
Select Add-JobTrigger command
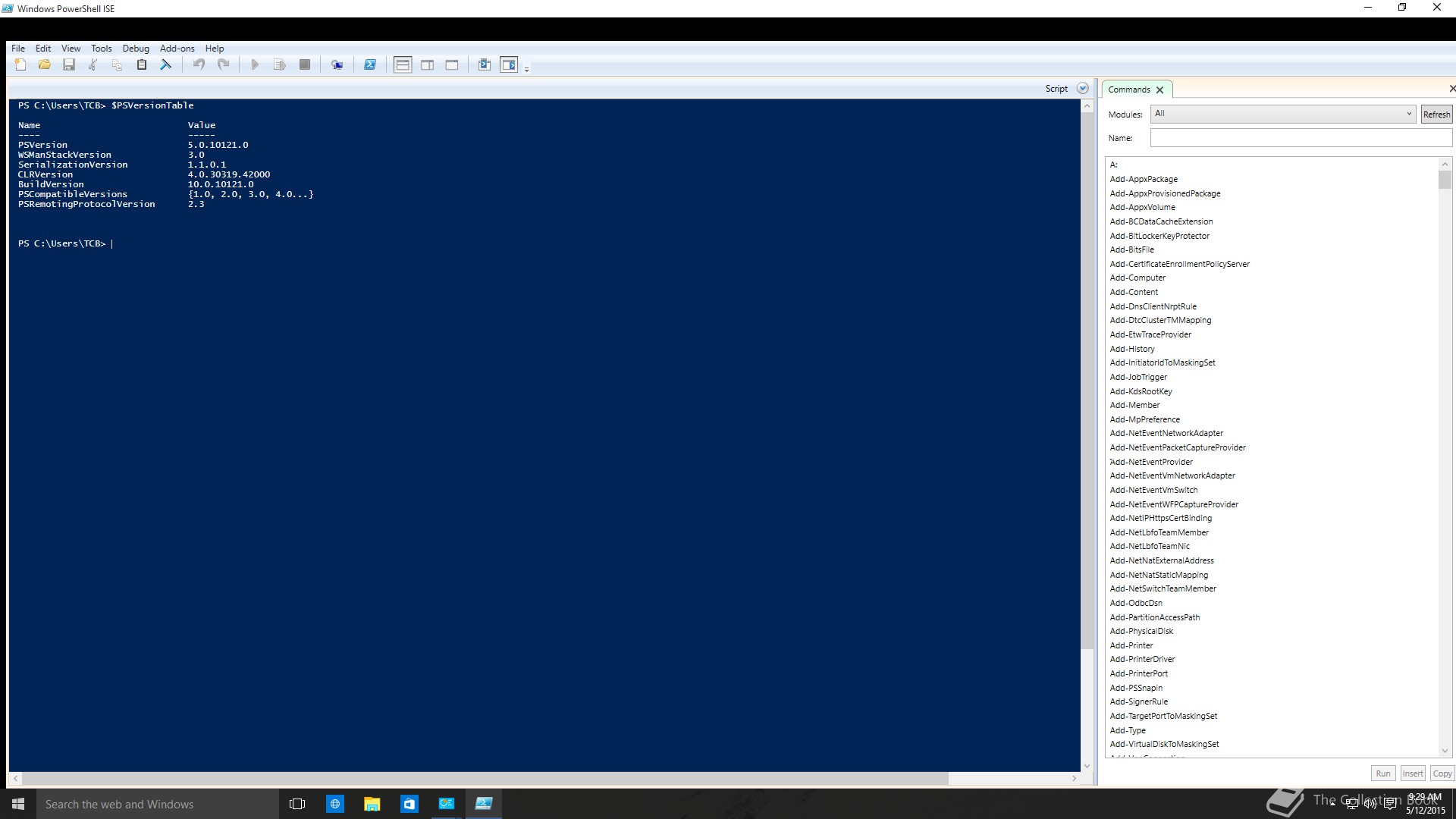click(x=1138, y=377)
